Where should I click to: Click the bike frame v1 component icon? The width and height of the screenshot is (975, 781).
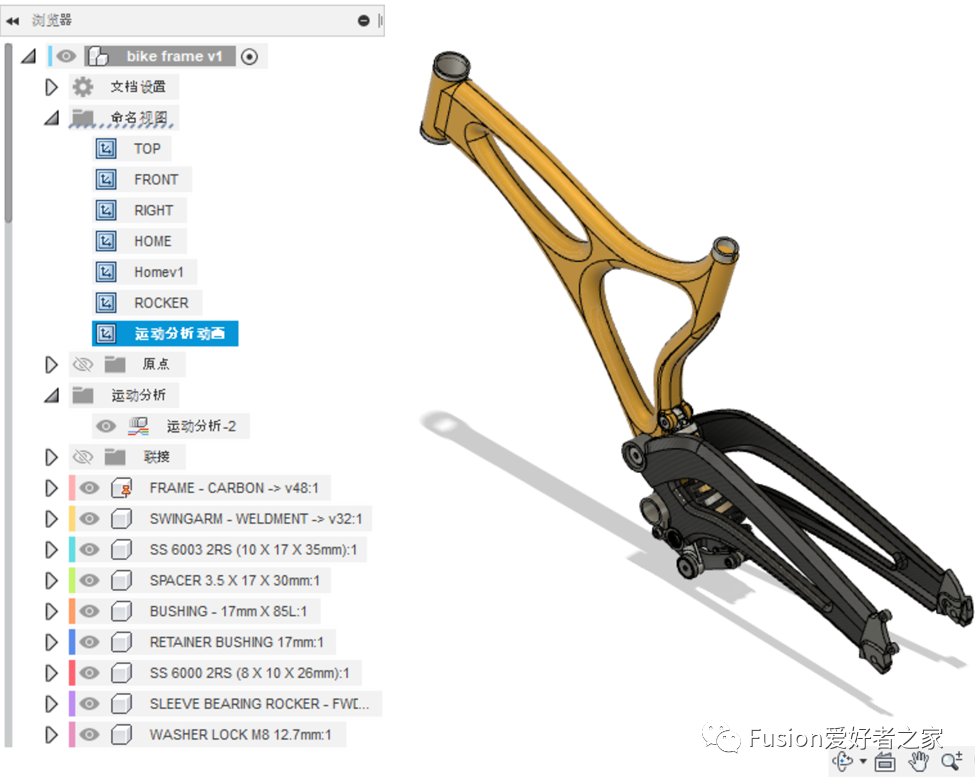pos(98,56)
